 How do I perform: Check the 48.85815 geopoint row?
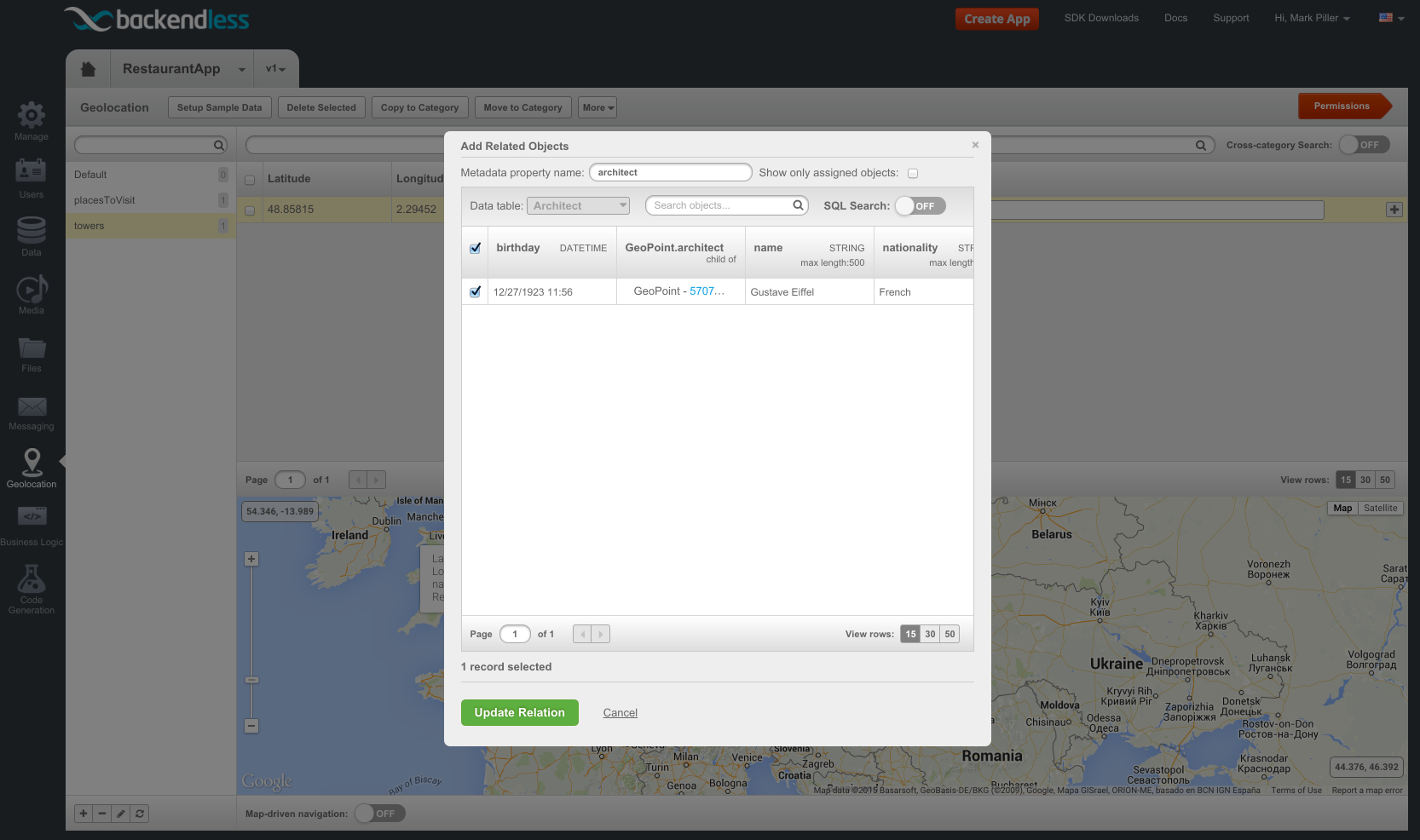pyautogui.click(x=250, y=210)
